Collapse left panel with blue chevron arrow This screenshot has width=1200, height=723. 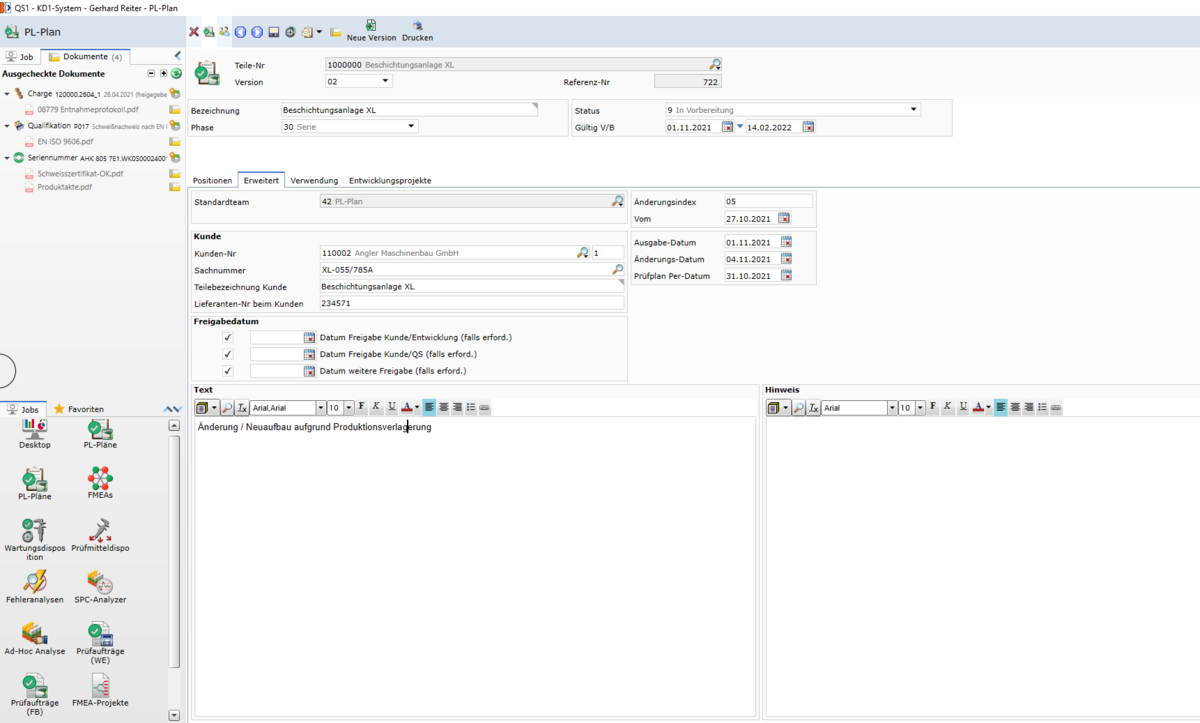tap(178, 56)
